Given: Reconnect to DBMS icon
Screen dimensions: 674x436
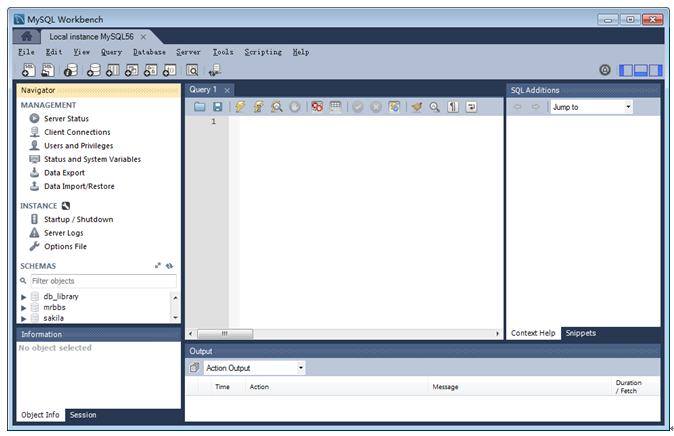Looking at the screenshot, I should (214, 70).
